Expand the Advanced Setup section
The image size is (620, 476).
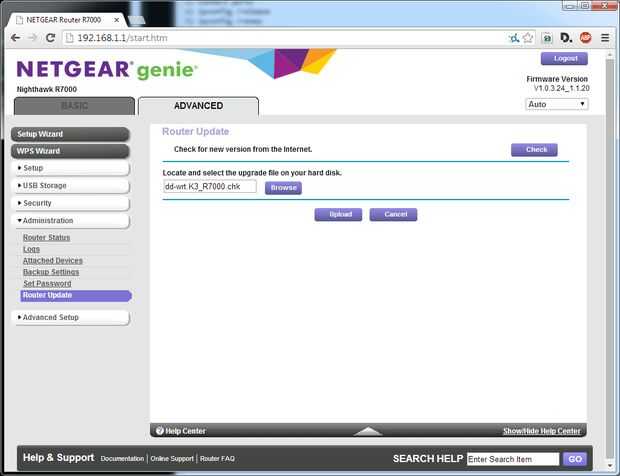click(71, 317)
